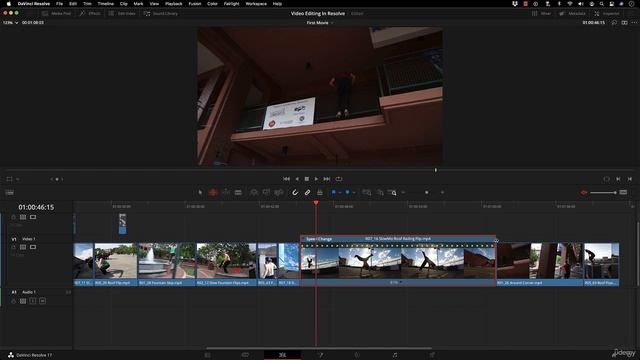Image resolution: width=640 pixels, height=360 pixels.
Task: Open the Inspector panel
Action: (607, 13)
